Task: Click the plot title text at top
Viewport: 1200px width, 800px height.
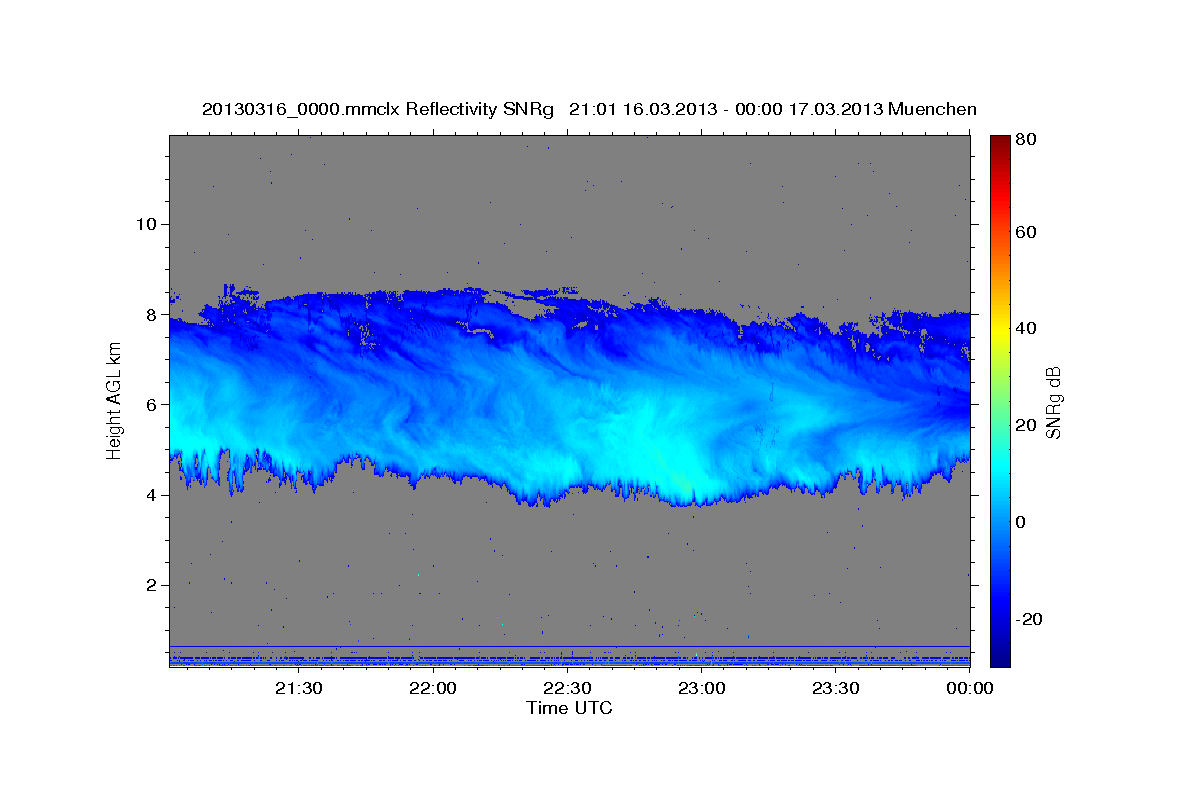Action: [x=589, y=109]
